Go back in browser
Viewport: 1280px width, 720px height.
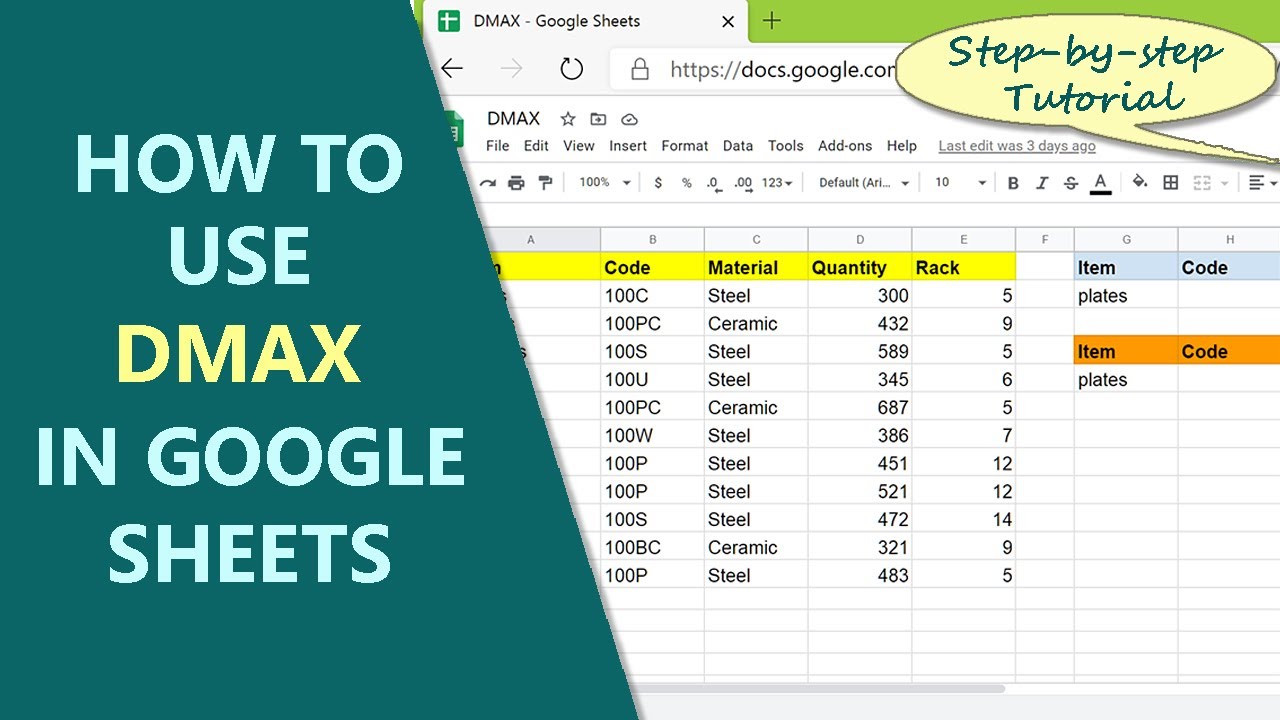(x=453, y=68)
